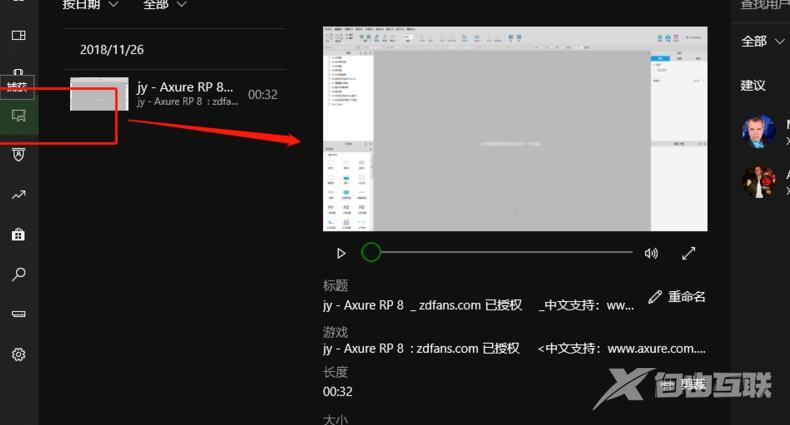Open the Microsoft Store bag icon
Viewport: 790px width, 425px height.
(19, 234)
